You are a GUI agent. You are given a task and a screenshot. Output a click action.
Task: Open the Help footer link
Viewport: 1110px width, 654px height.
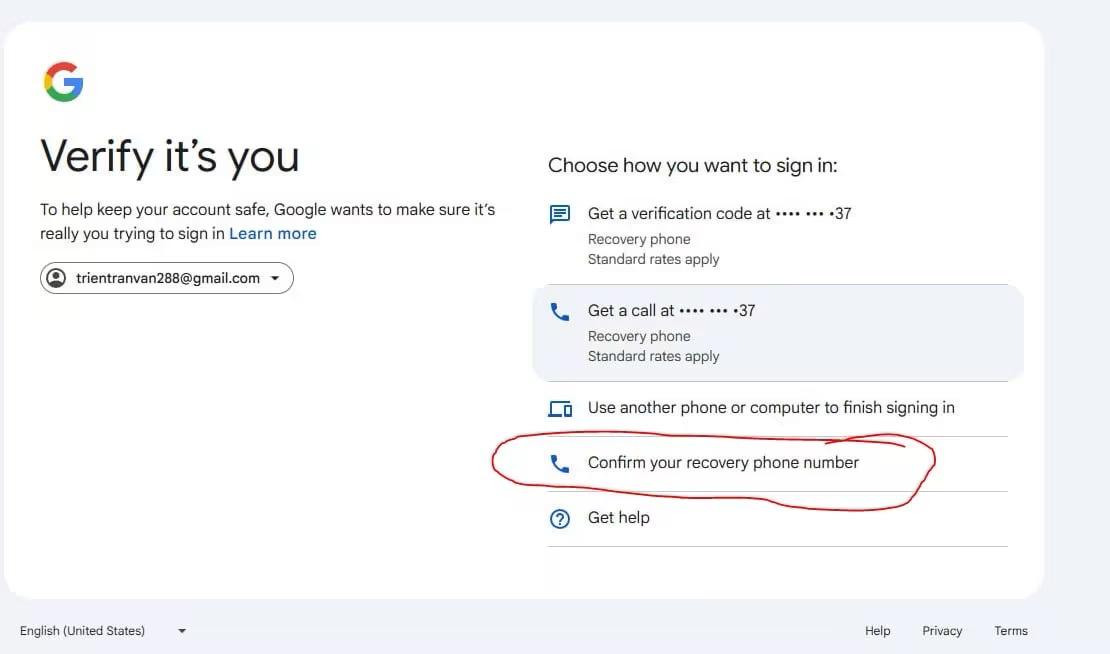click(x=877, y=631)
